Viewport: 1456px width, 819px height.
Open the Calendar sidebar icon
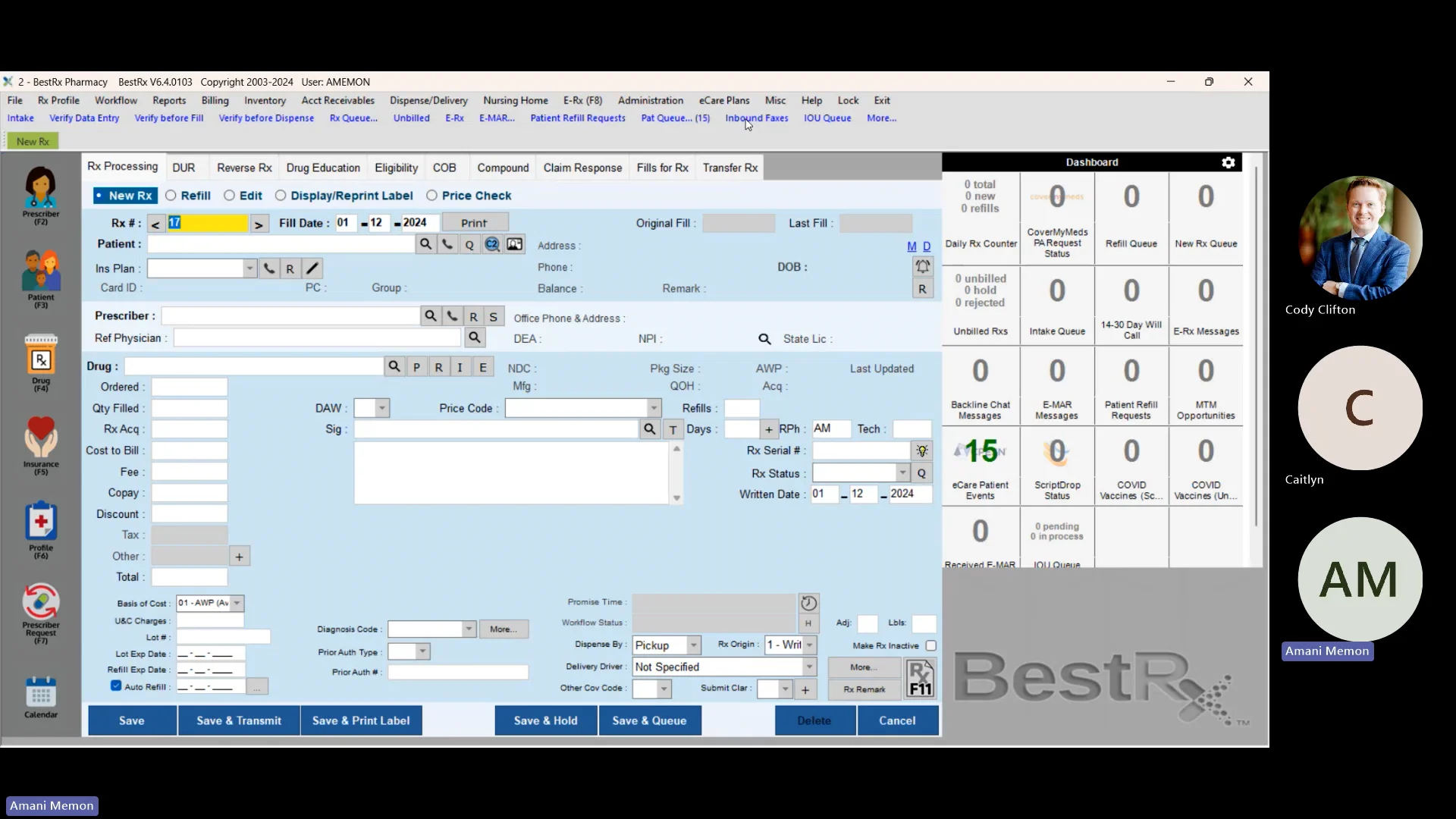[41, 696]
